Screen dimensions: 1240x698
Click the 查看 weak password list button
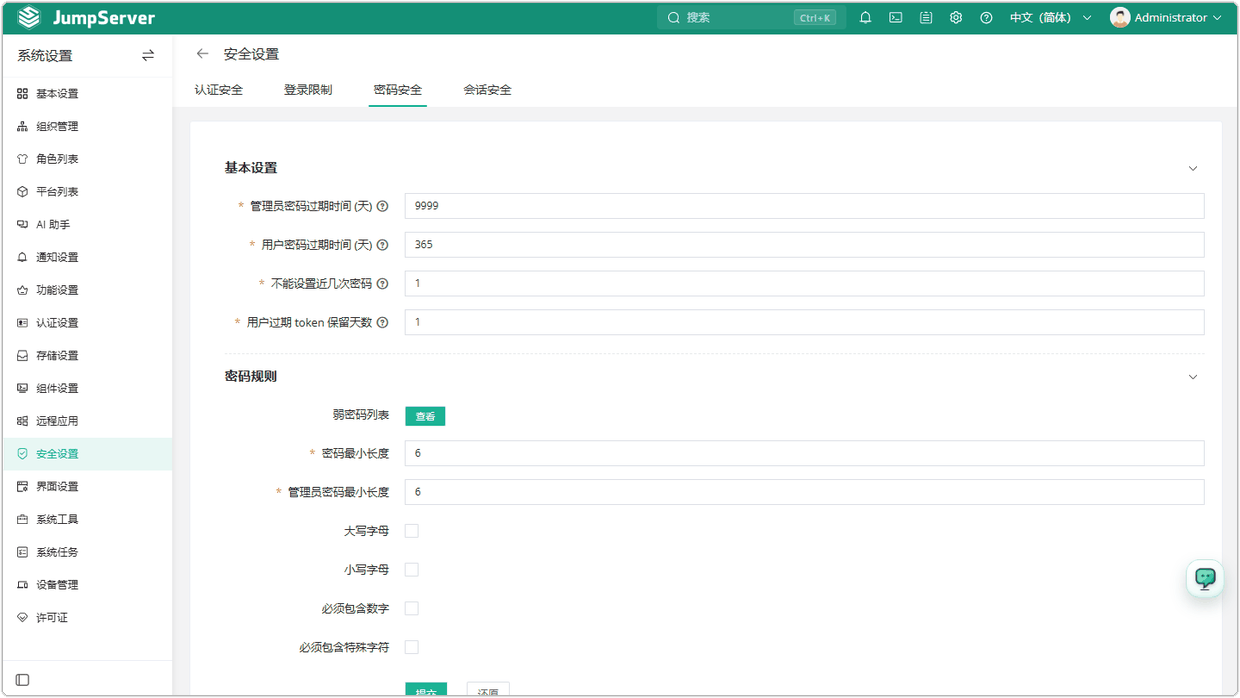[x=425, y=416]
